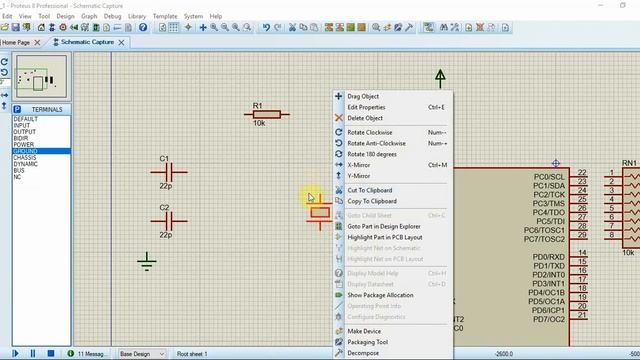640x360 pixels.
Task: Select the blue center-view cross icon
Action: pos(203,27)
